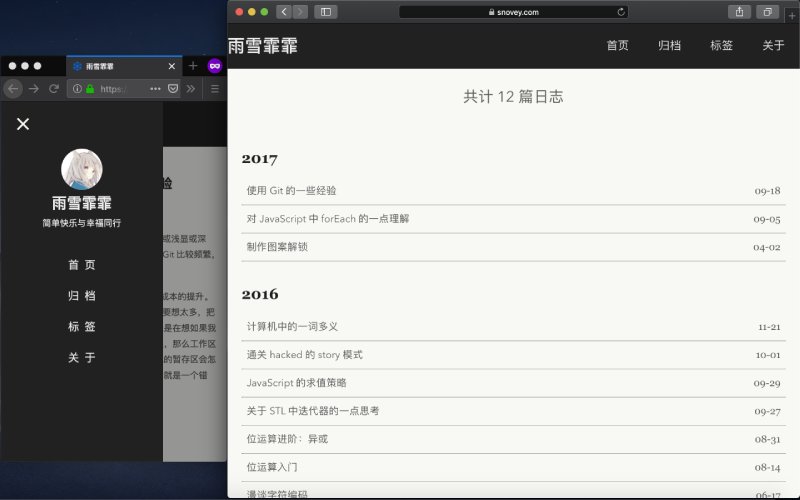Click 关于 in the dark sidebar
The height and width of the screenshot is (500, 800).
click(82, 358)
